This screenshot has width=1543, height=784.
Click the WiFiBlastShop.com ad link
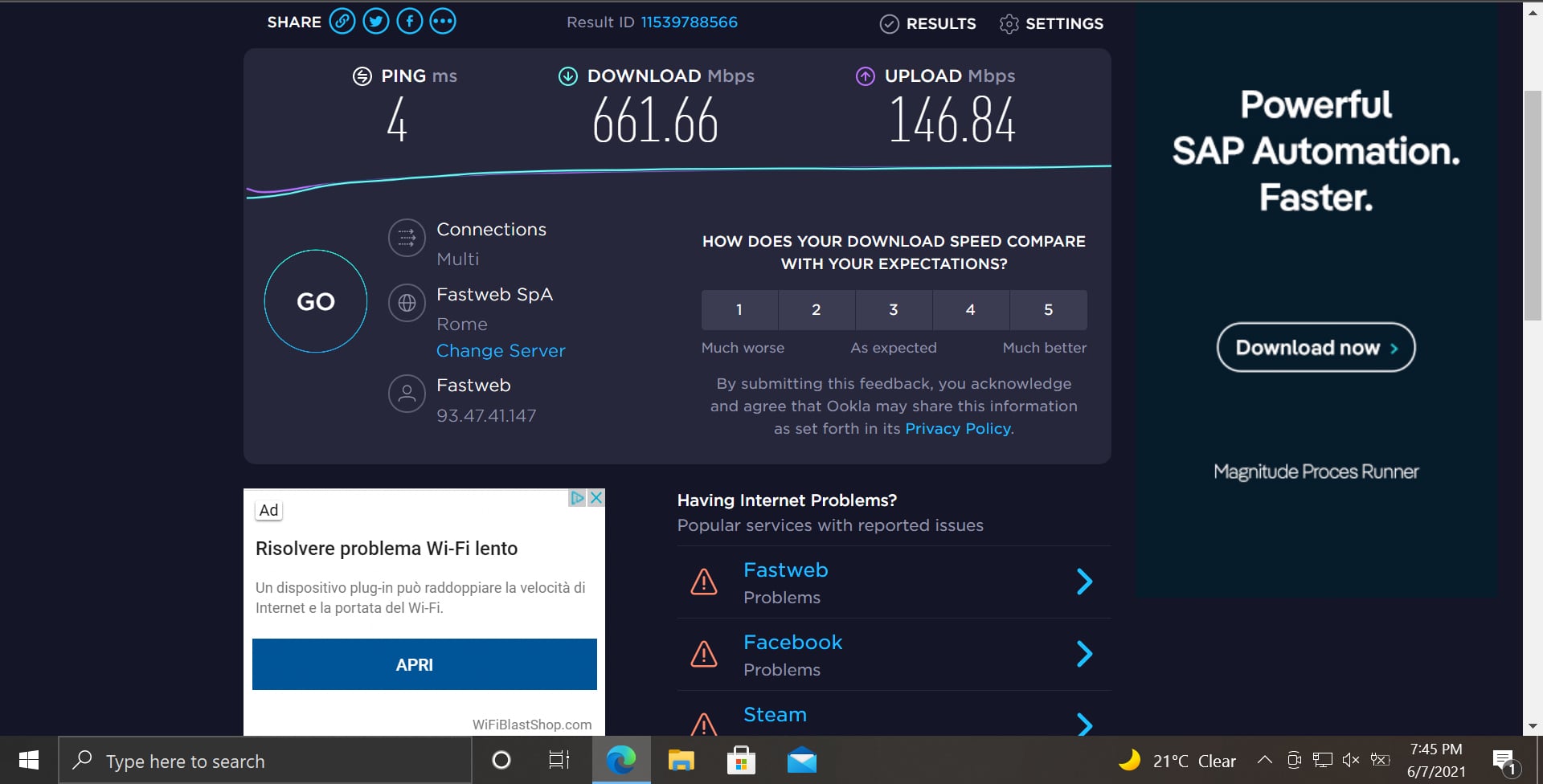coord(532,725)
